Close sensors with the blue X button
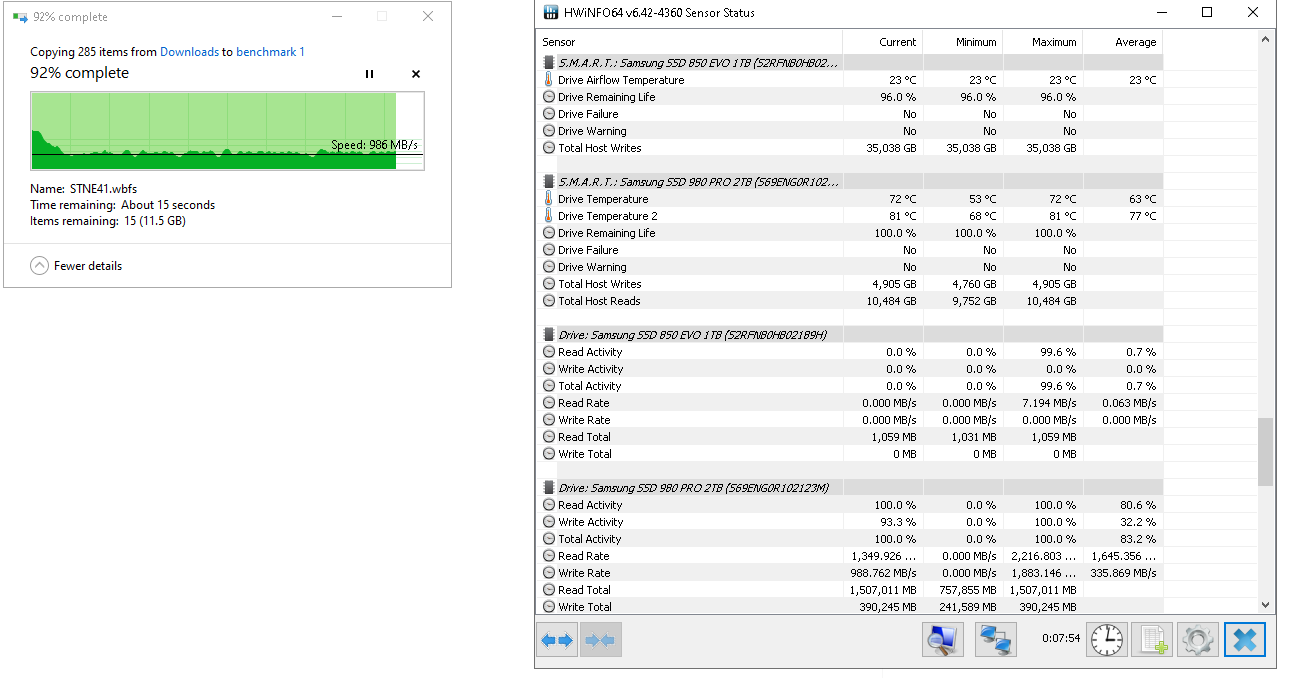 click(1245, 640)
